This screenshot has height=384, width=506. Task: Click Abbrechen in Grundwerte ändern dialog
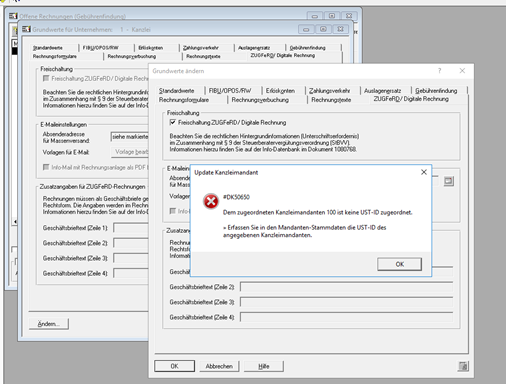219,366
